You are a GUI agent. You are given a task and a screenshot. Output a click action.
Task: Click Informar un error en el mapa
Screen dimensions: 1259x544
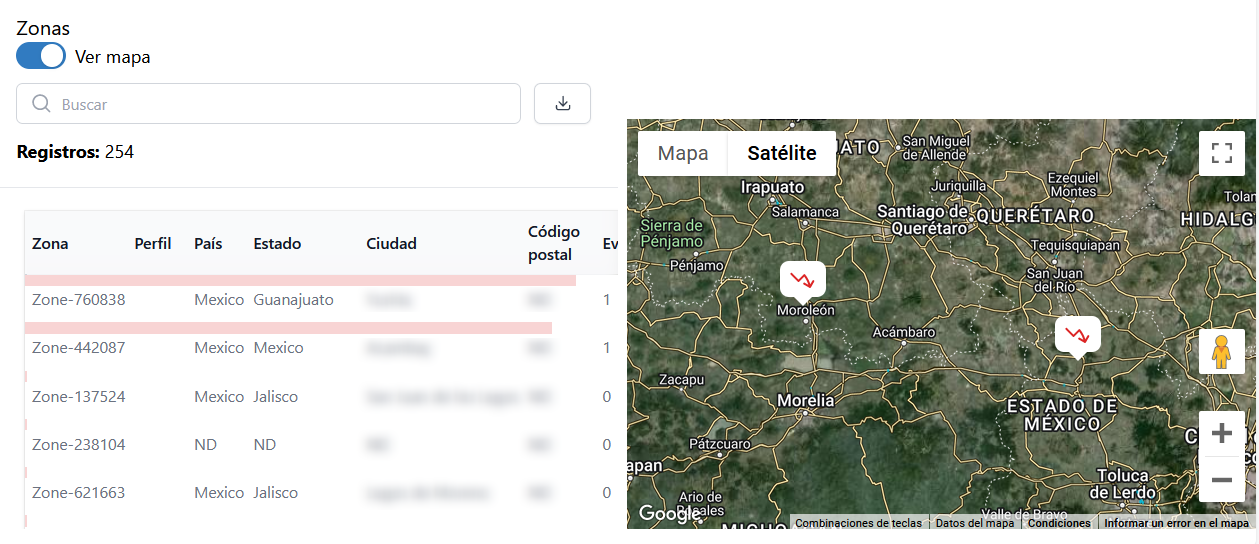1176,523
